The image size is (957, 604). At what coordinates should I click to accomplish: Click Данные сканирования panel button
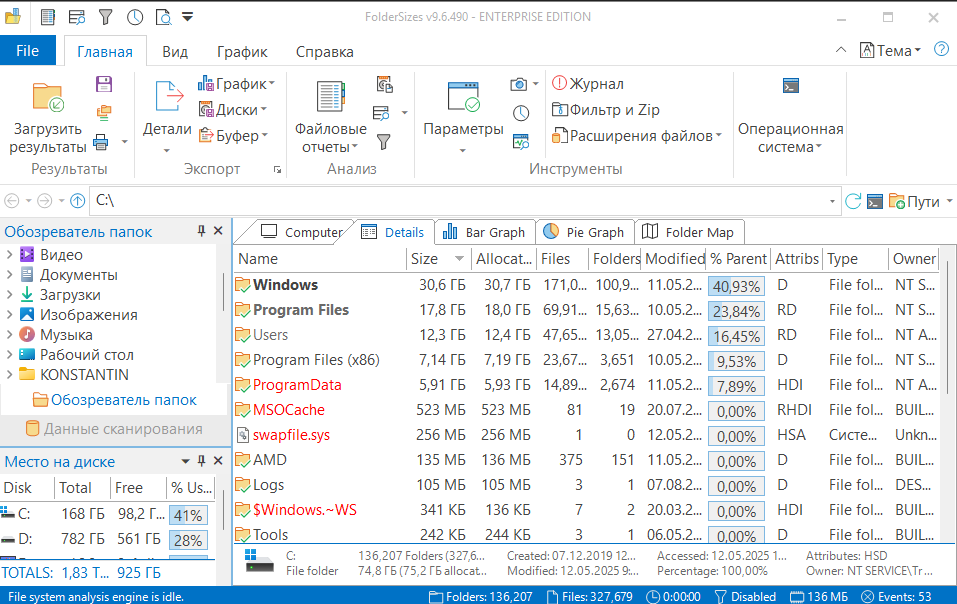(114, 429)
